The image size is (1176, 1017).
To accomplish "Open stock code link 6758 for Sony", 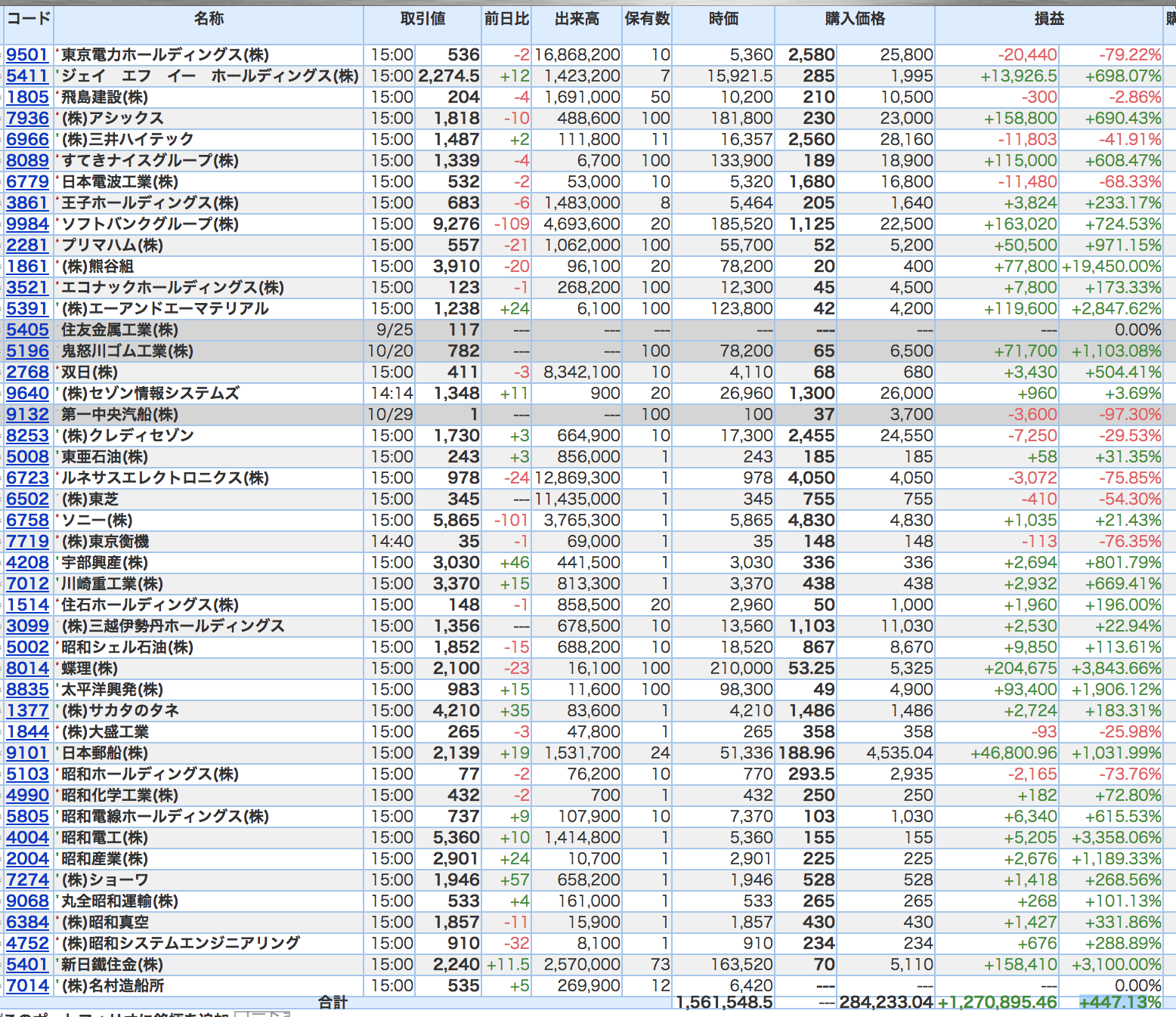I will (27, 520).
